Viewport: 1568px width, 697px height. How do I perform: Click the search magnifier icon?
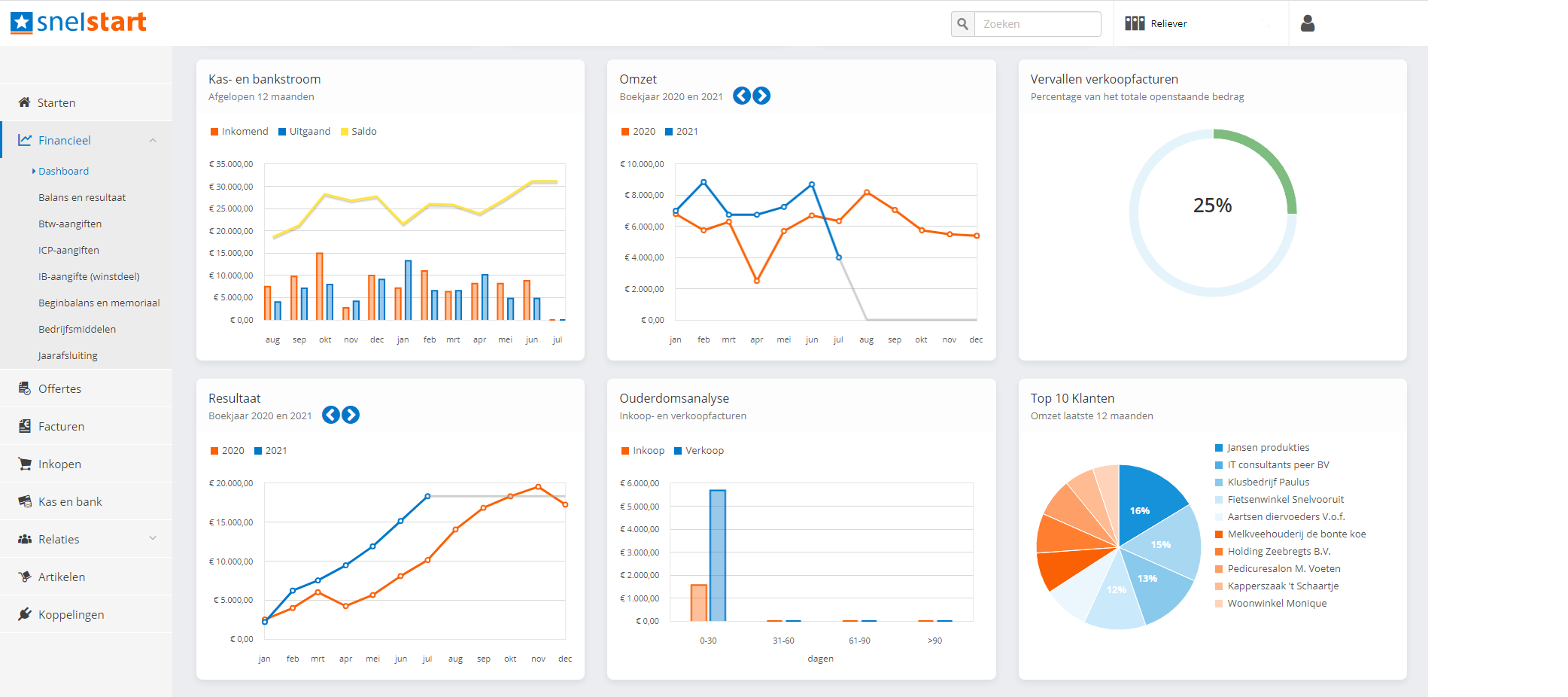(x=962, y=24)
